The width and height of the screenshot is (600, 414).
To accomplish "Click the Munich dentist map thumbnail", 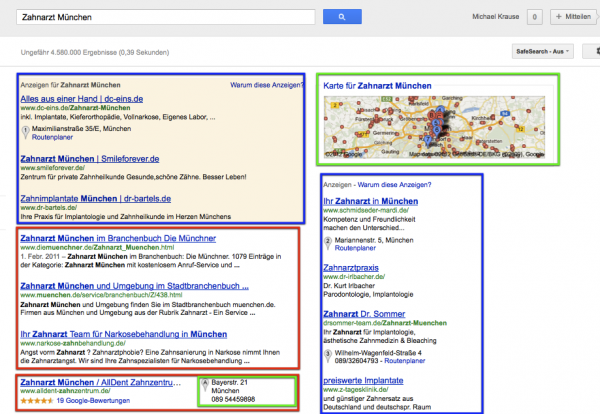I will pyautogui.click(x=434, y=127).
